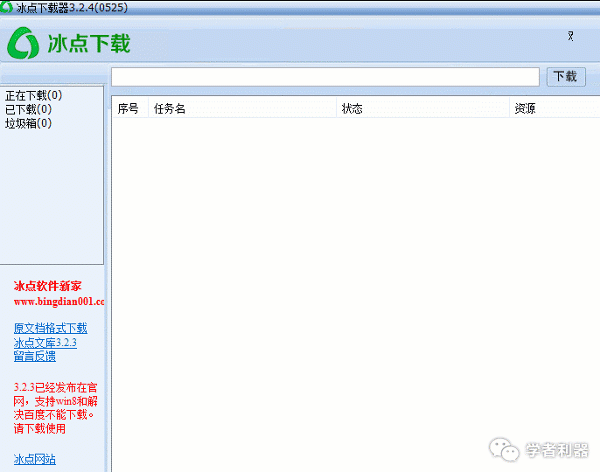Select 正在下载(0) list
This screenshot has width=600, height=472.
click(x=34, y=95)
